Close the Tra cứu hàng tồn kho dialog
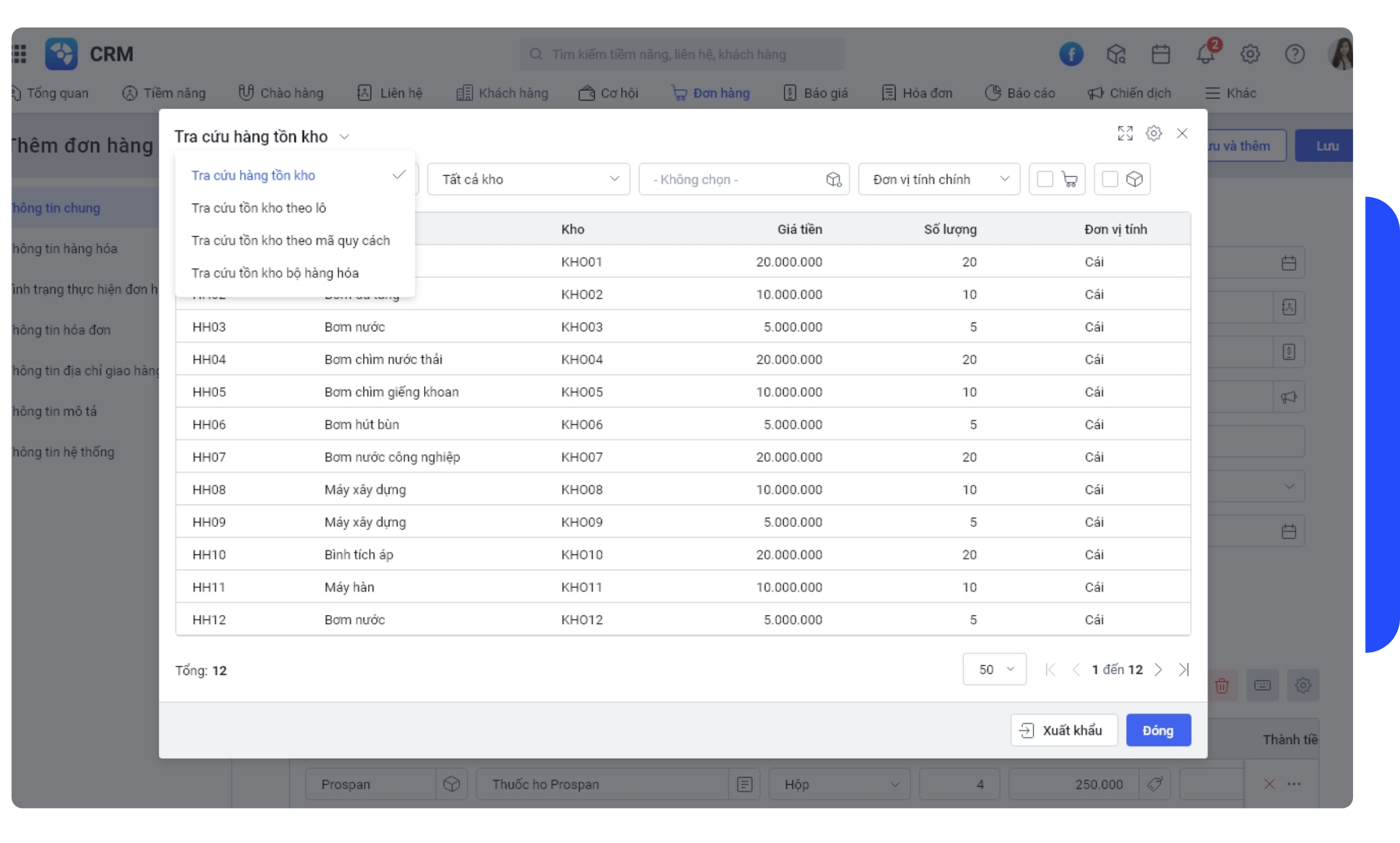Viewport: 1400px width, 843px height. click(x=1182, y=133)
